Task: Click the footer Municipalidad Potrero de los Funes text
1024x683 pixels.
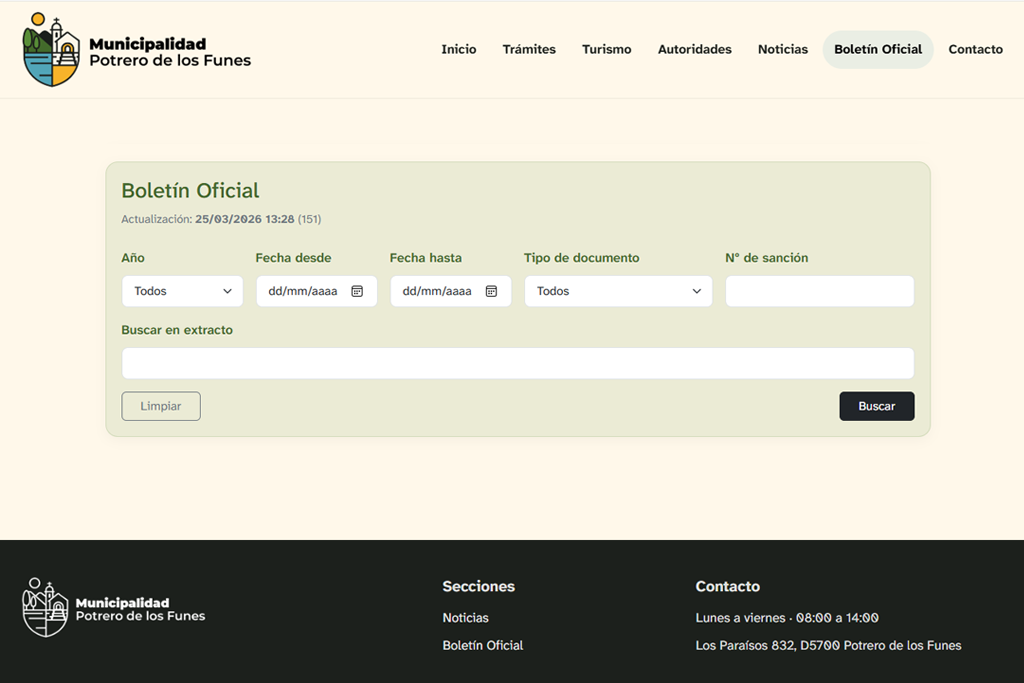Action: coord(140,609)
